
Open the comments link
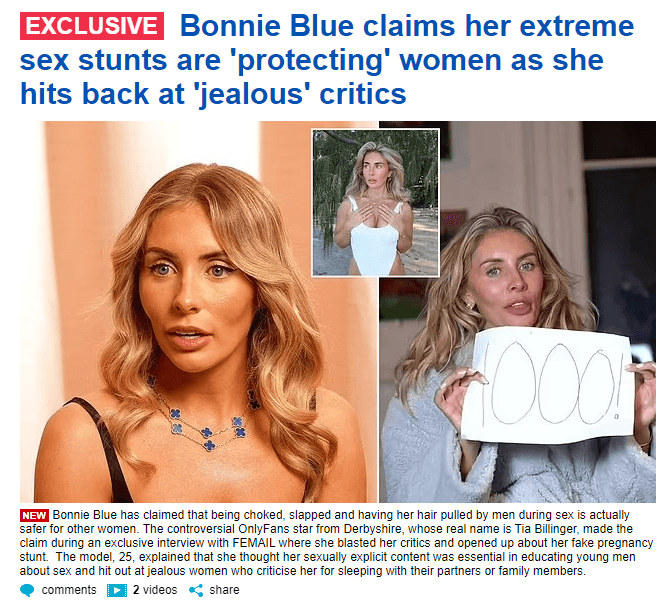pyautogui.click(x=69, y=590)
